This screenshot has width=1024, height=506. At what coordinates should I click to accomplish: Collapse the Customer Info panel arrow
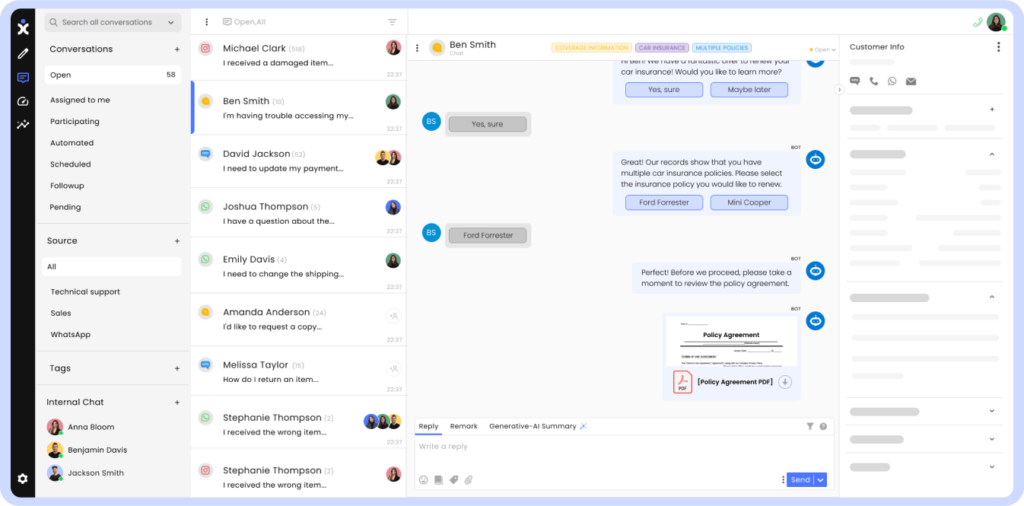pyautogui.click(x=840, y=89)
